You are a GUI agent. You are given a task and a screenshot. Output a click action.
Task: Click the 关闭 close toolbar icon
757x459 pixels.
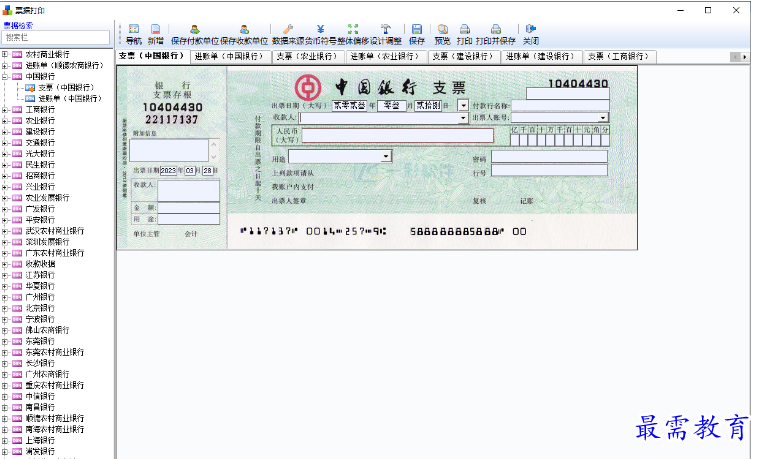coord(531,29)
